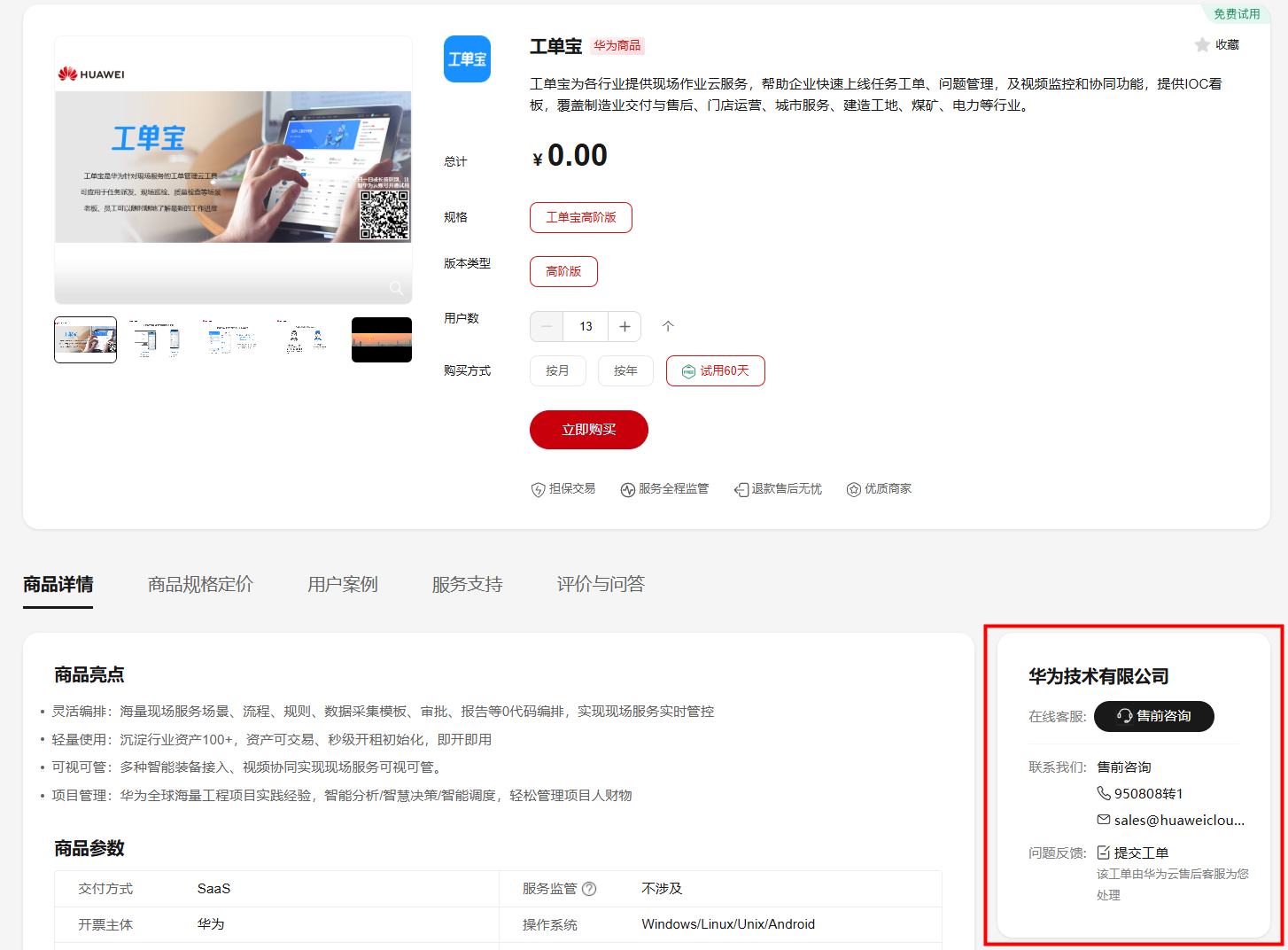This screenshot has width=1288, height=950.
Task: Click the magnifier icon on product image
Action: coord(396,288)
